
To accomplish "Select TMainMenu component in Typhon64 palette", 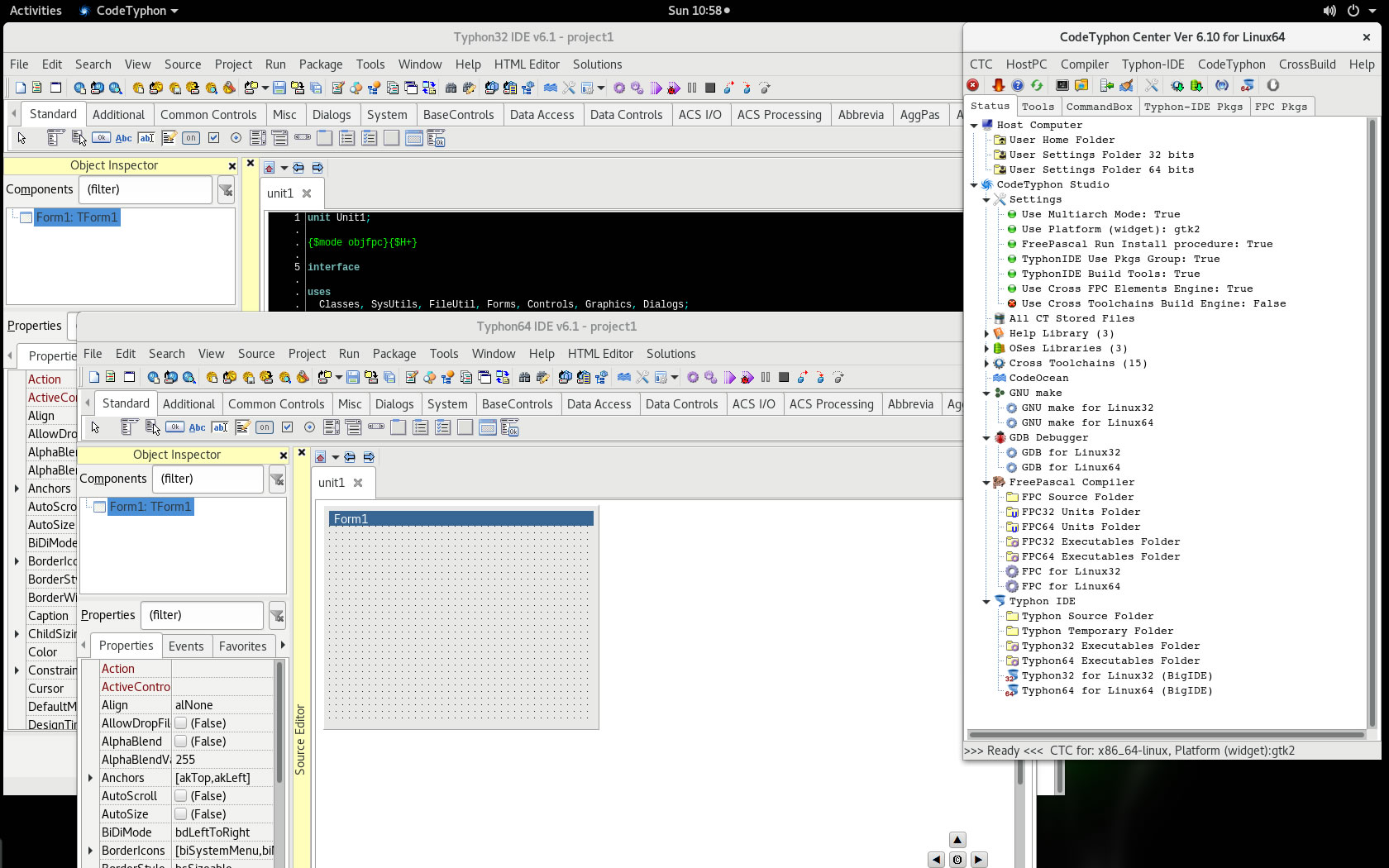I will (130, 427).
